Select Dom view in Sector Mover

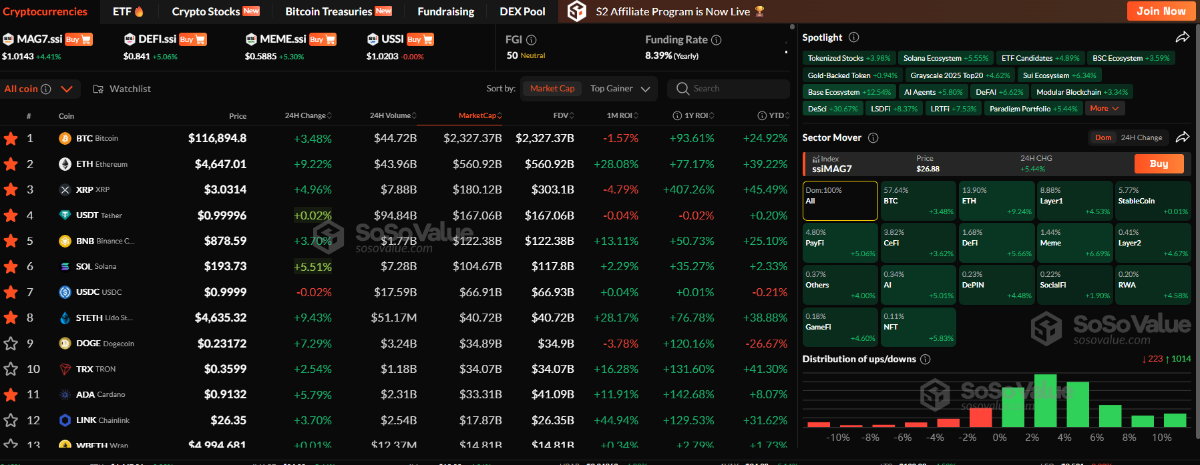(x=1104, y=138)
